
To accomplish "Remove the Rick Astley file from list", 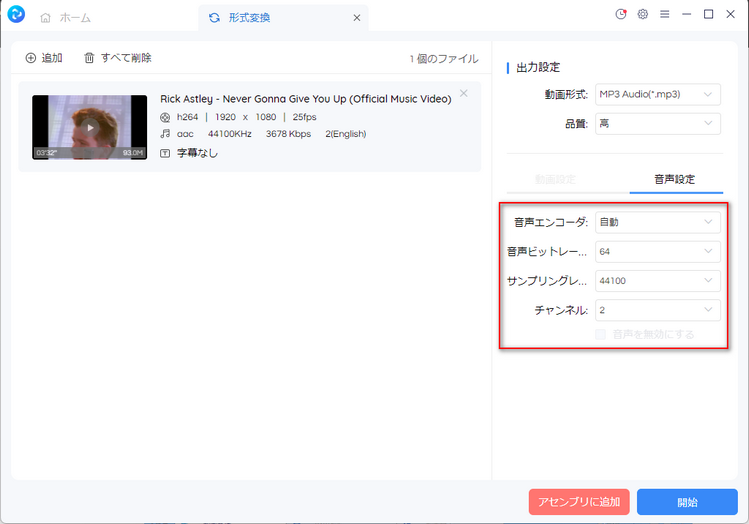I will pyautogui.click(x=463, y=94).
